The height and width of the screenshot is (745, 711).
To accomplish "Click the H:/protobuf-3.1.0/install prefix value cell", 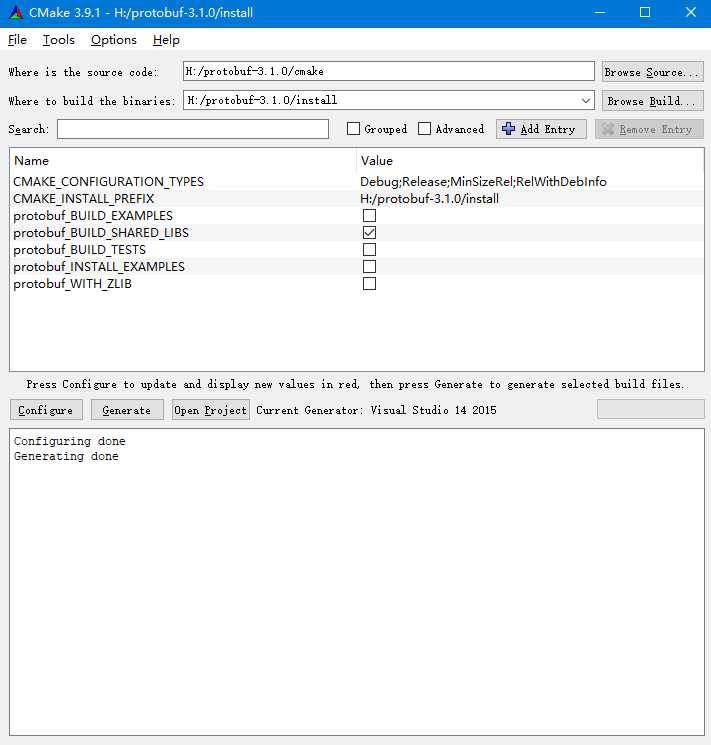I will click(429, 199).
